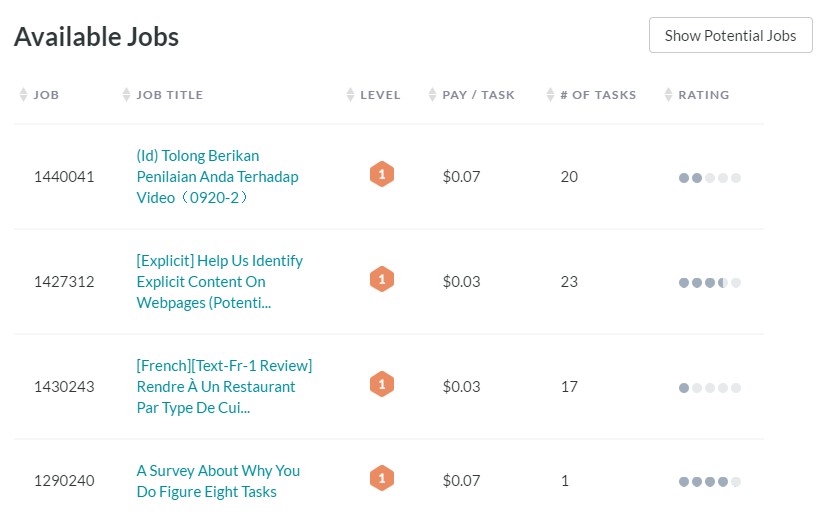Sort by # of Tasks header

point(550,95)
